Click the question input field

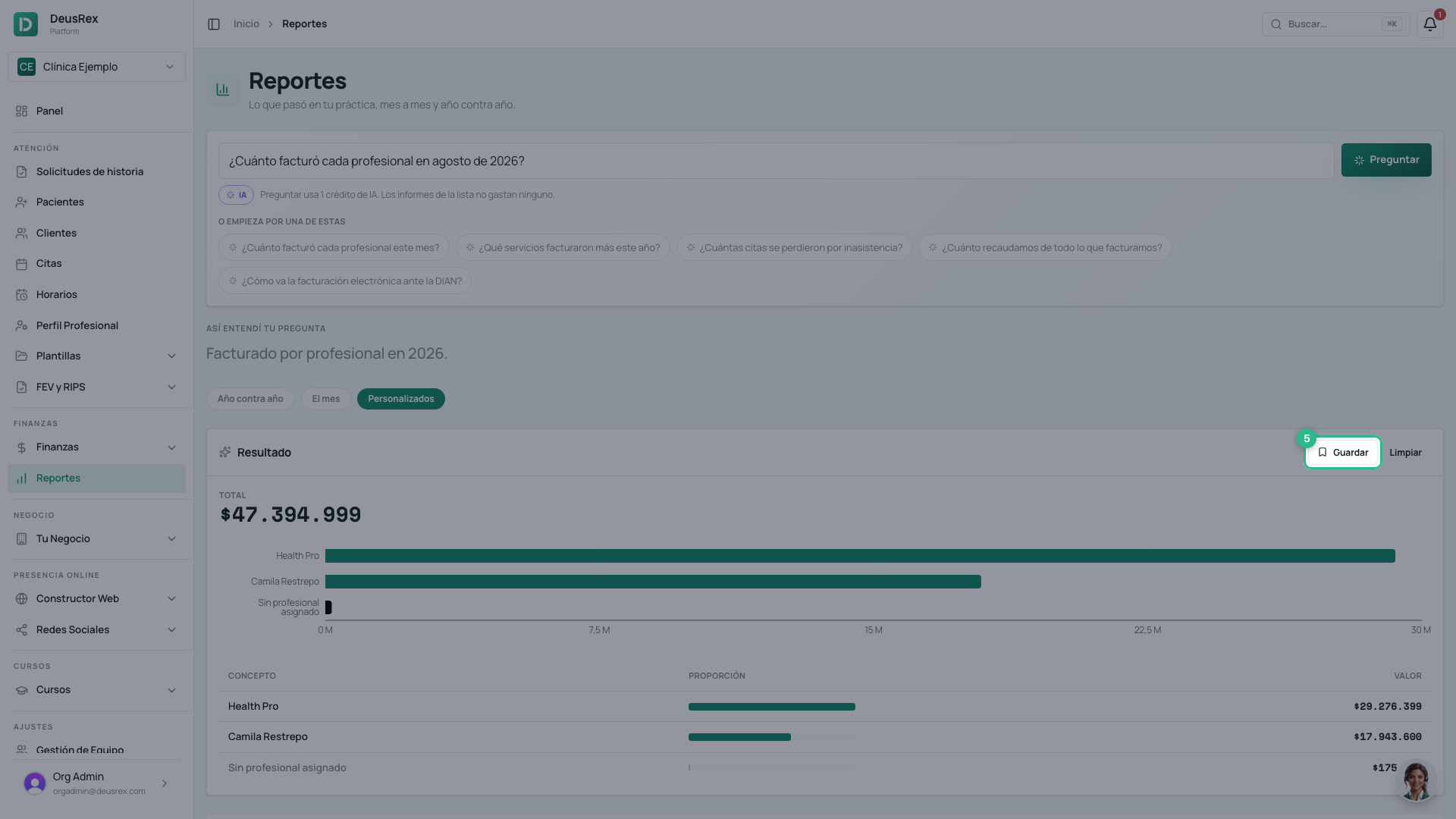pyautogui.click(x=776, y=161)
